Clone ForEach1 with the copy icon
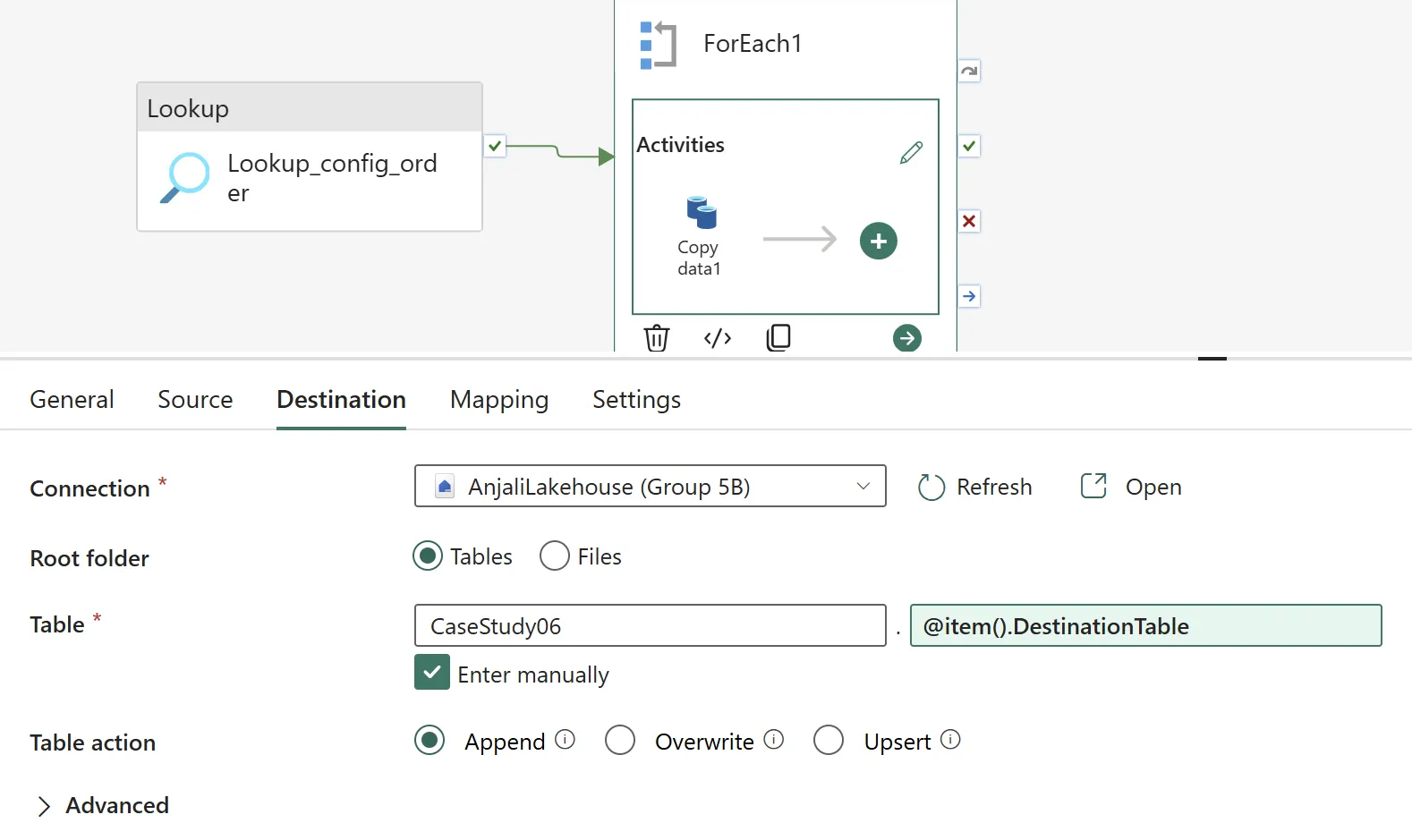 pos(778,337)
